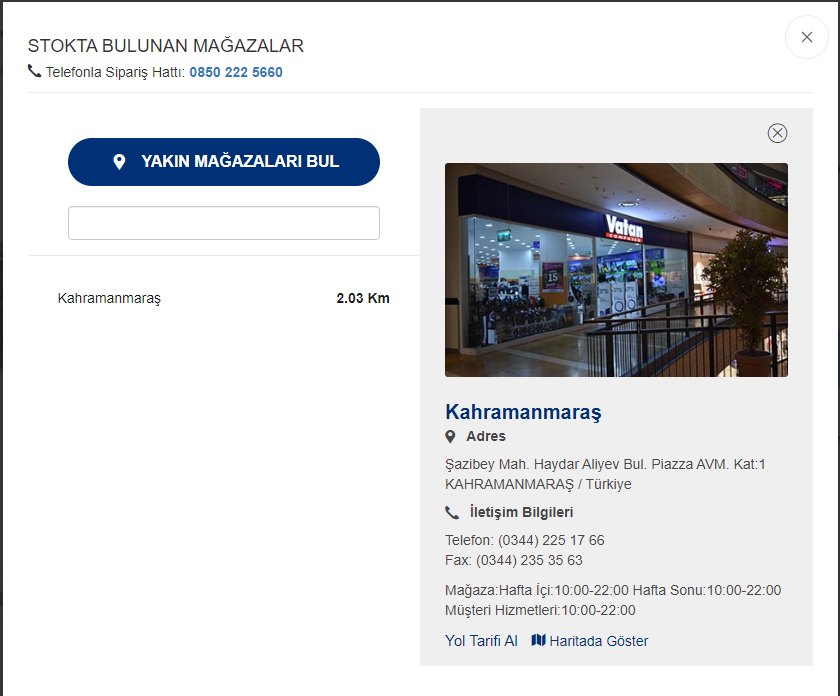This screenshot has height=696, width=840.
Task: Dial the store phone (0344) 225 17 66
Action: (x=562, y=540)
